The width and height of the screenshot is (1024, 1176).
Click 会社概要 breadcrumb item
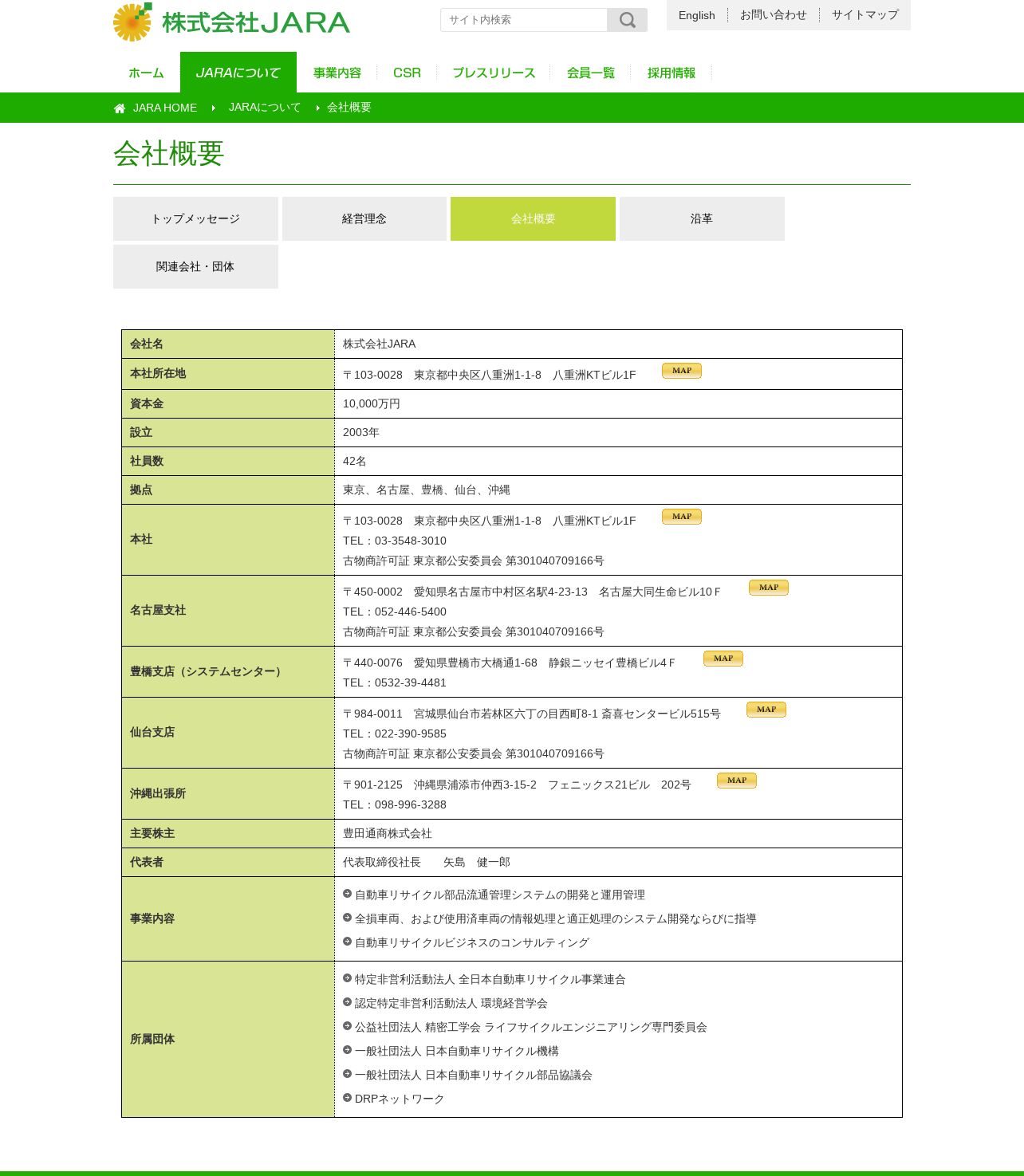coord(349,108)
